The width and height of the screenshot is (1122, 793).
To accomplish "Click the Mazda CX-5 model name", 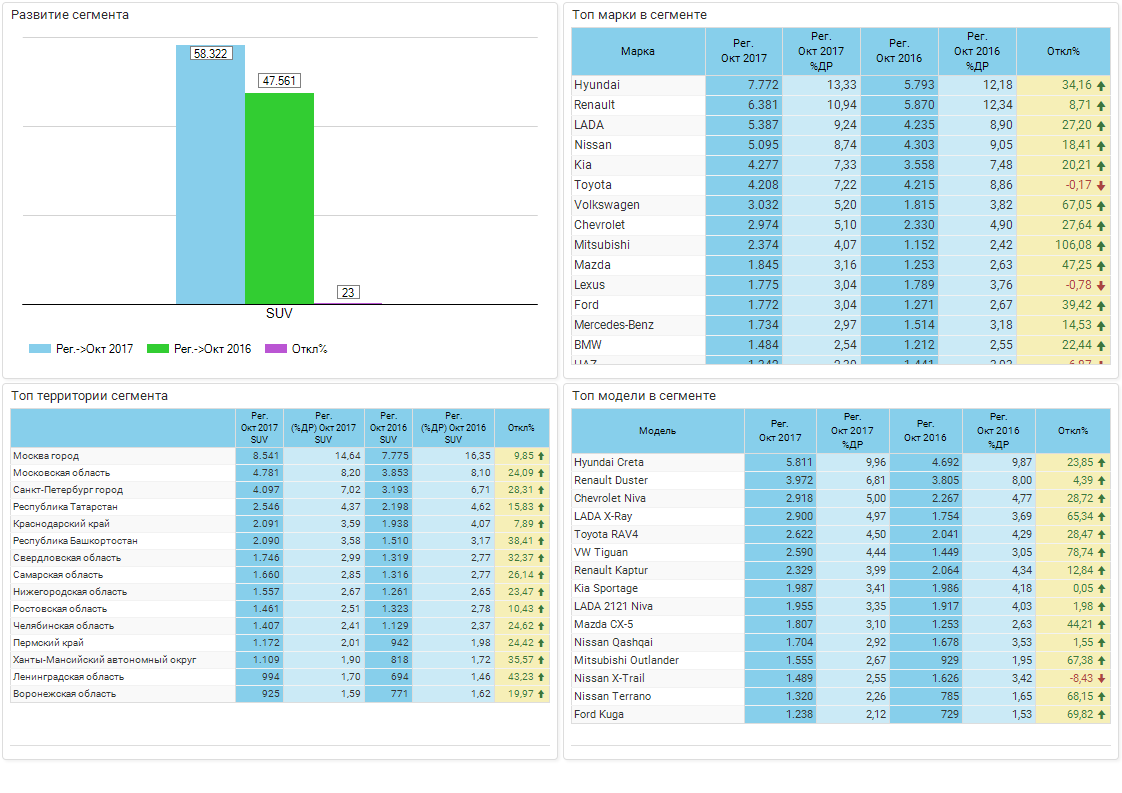I will click(603, 625).
